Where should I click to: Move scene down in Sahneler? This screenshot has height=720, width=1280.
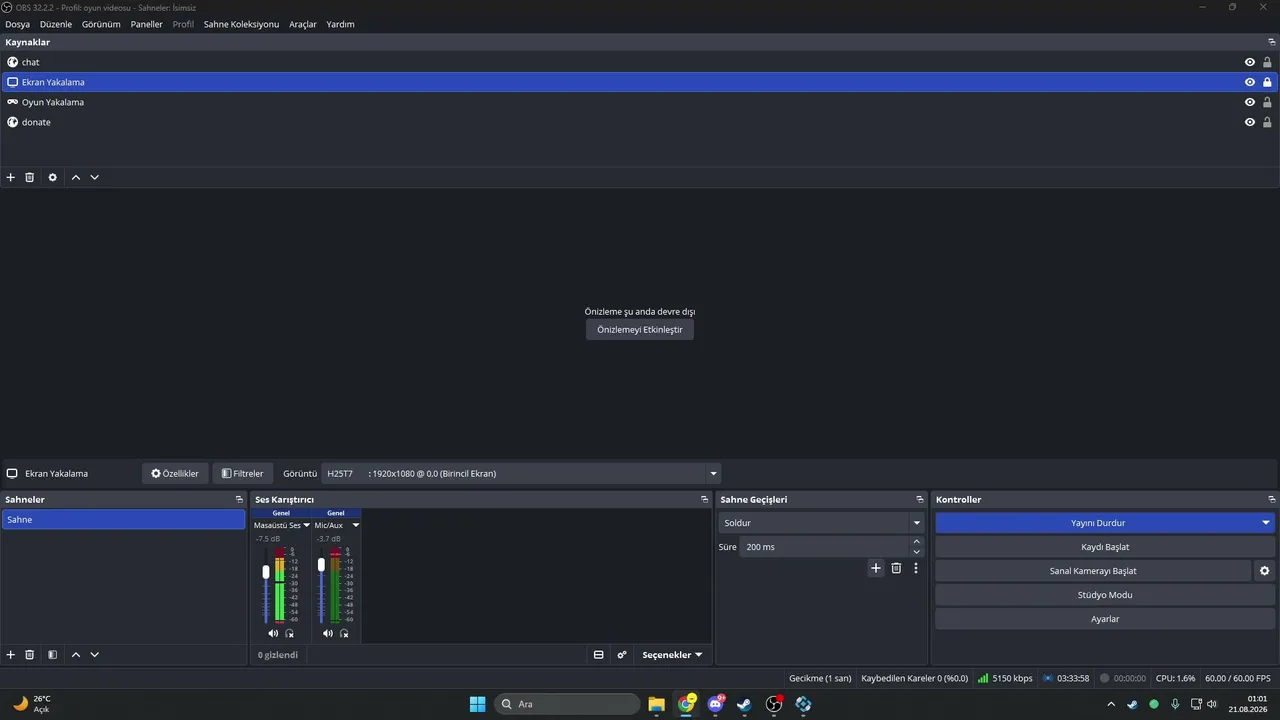95,655
